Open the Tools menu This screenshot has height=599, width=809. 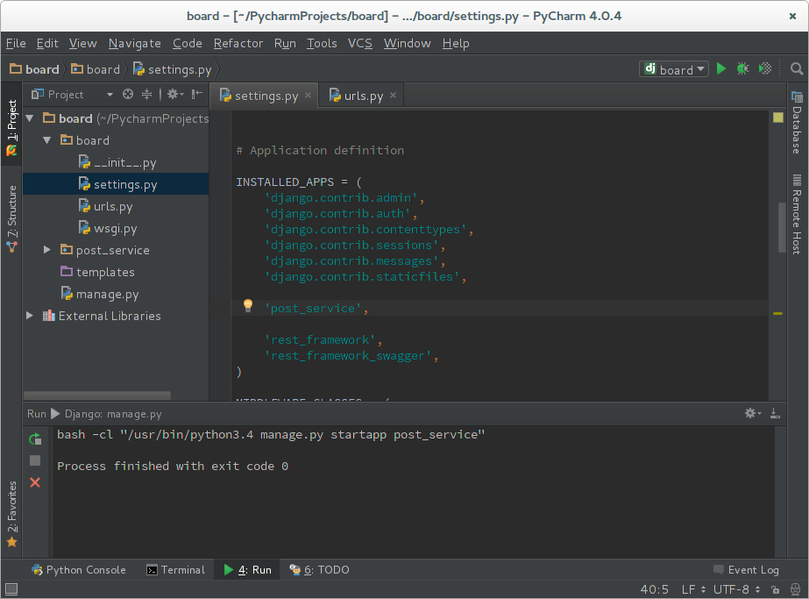(321, 43)
